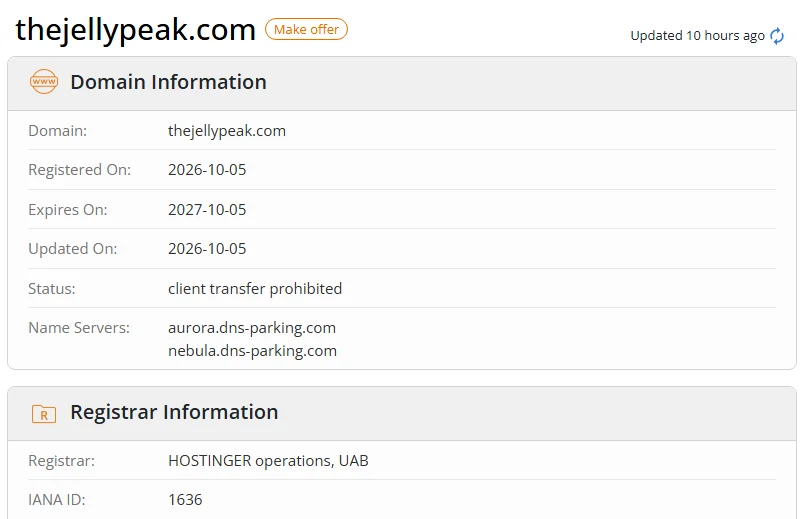The height and width of the screenshot is (519, 804).
Task: Click the 'Status:' label
Action: (x=51, y=289)
